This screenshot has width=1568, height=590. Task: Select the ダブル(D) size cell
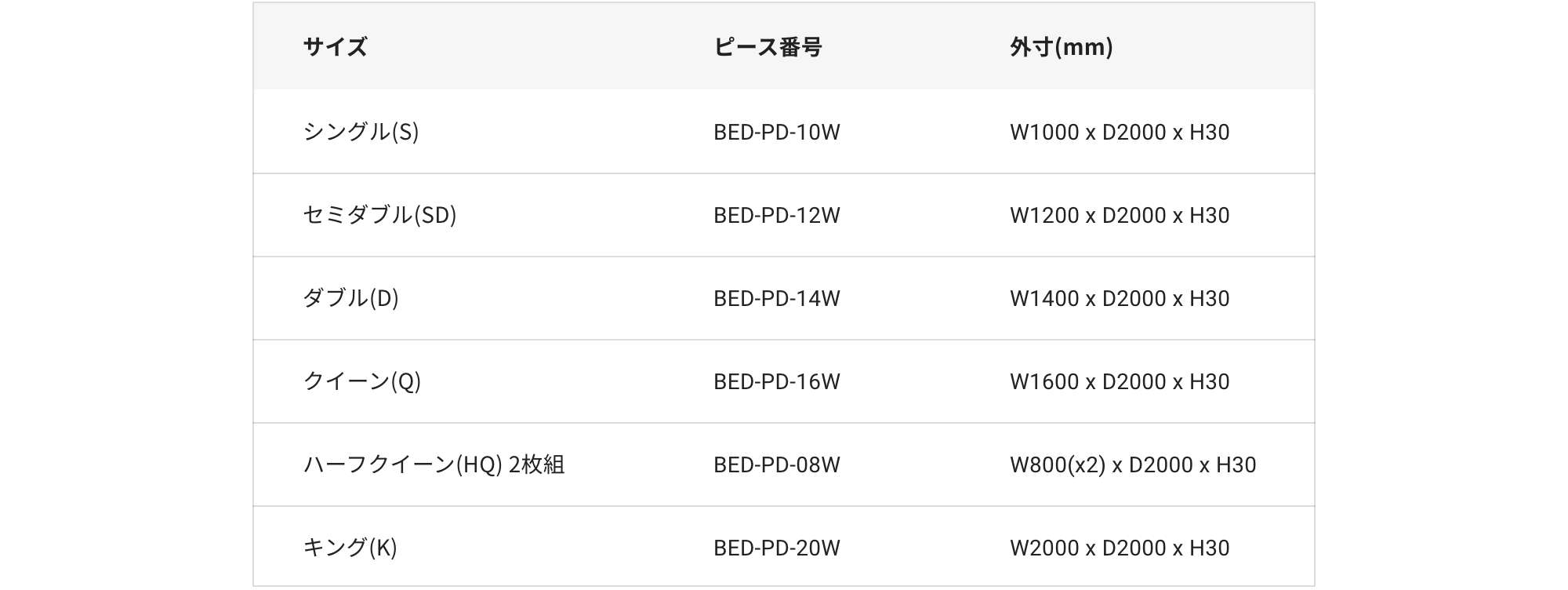point(350,298)
